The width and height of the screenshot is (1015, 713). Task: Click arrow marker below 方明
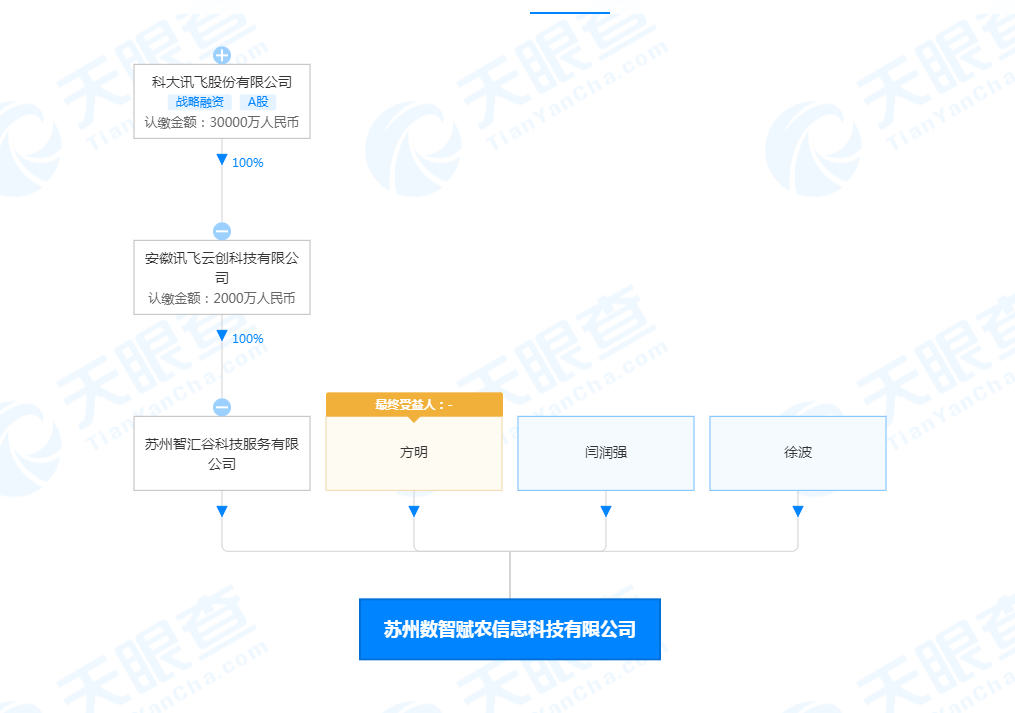(414, 512)
